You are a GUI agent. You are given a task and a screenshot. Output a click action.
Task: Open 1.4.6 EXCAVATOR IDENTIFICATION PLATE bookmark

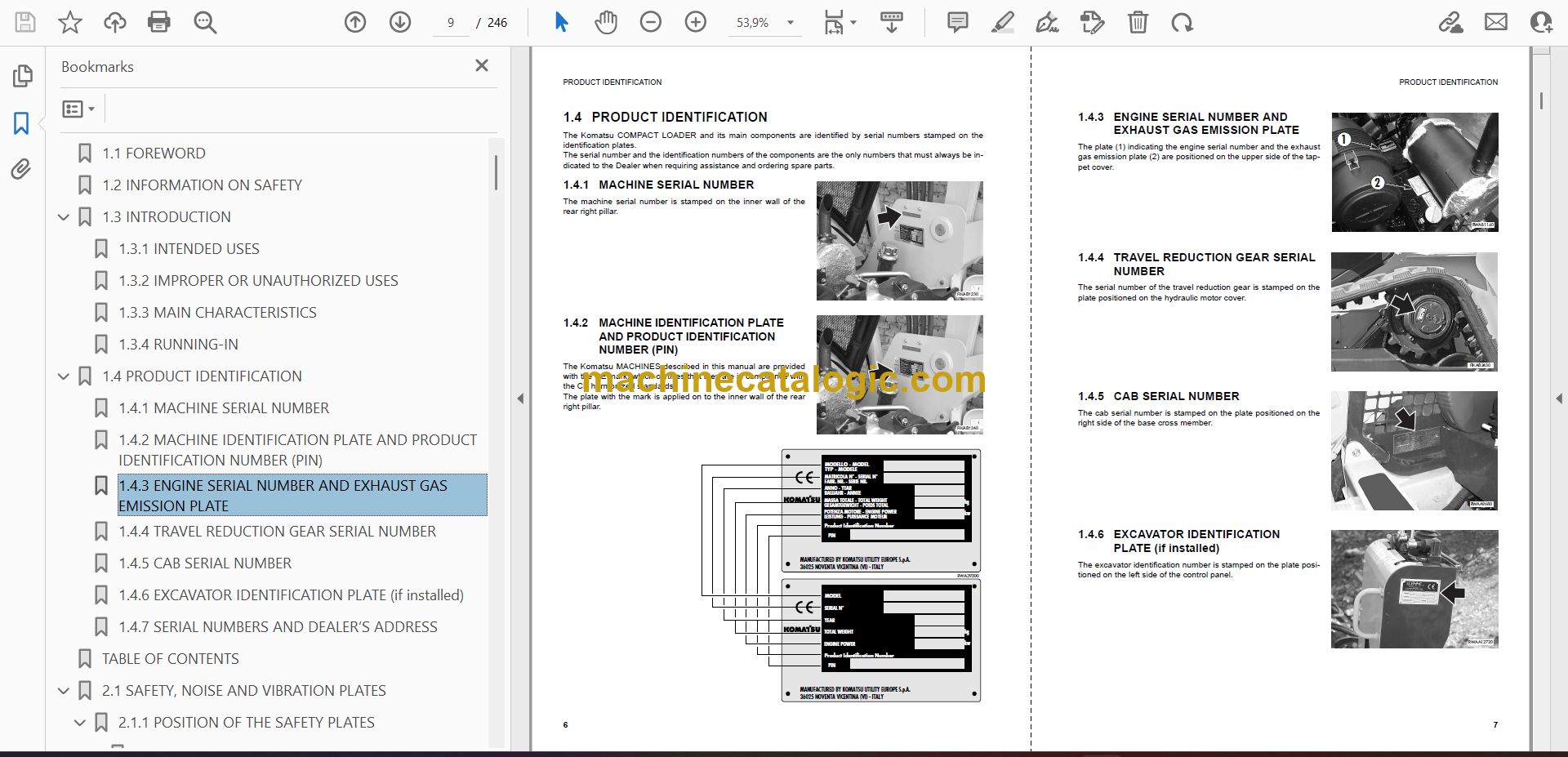pos(291,595)
